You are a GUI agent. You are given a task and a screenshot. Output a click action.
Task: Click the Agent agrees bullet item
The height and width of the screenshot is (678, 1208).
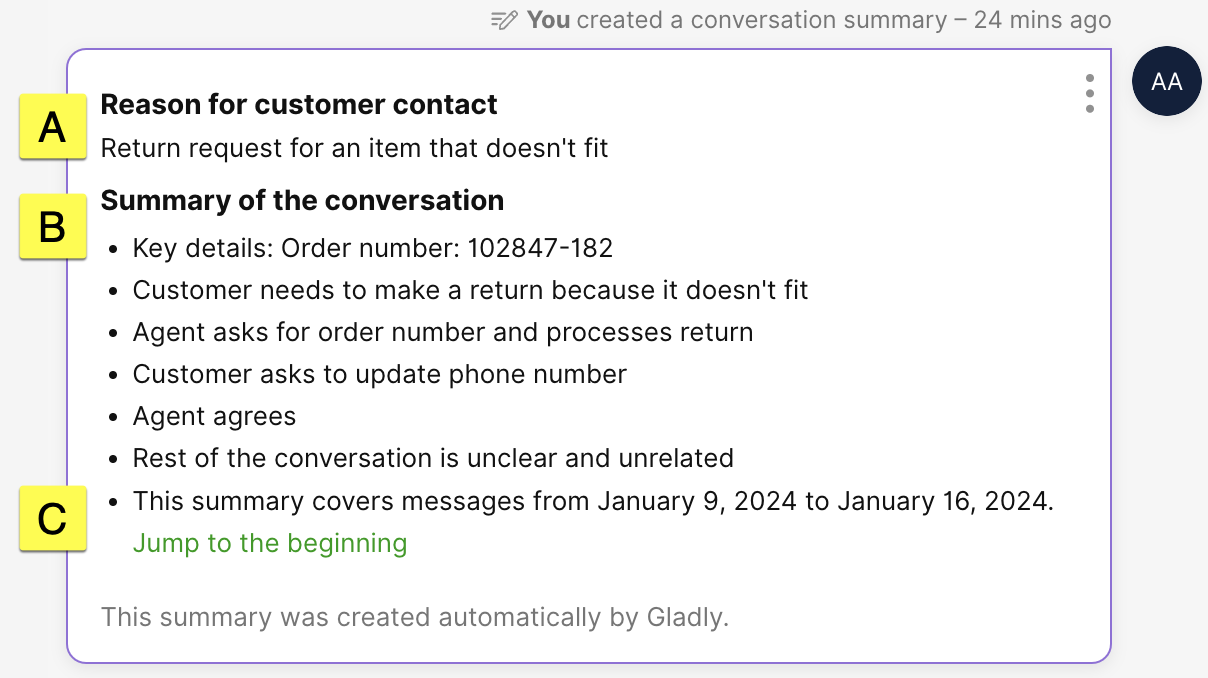(x=214, y=416)
